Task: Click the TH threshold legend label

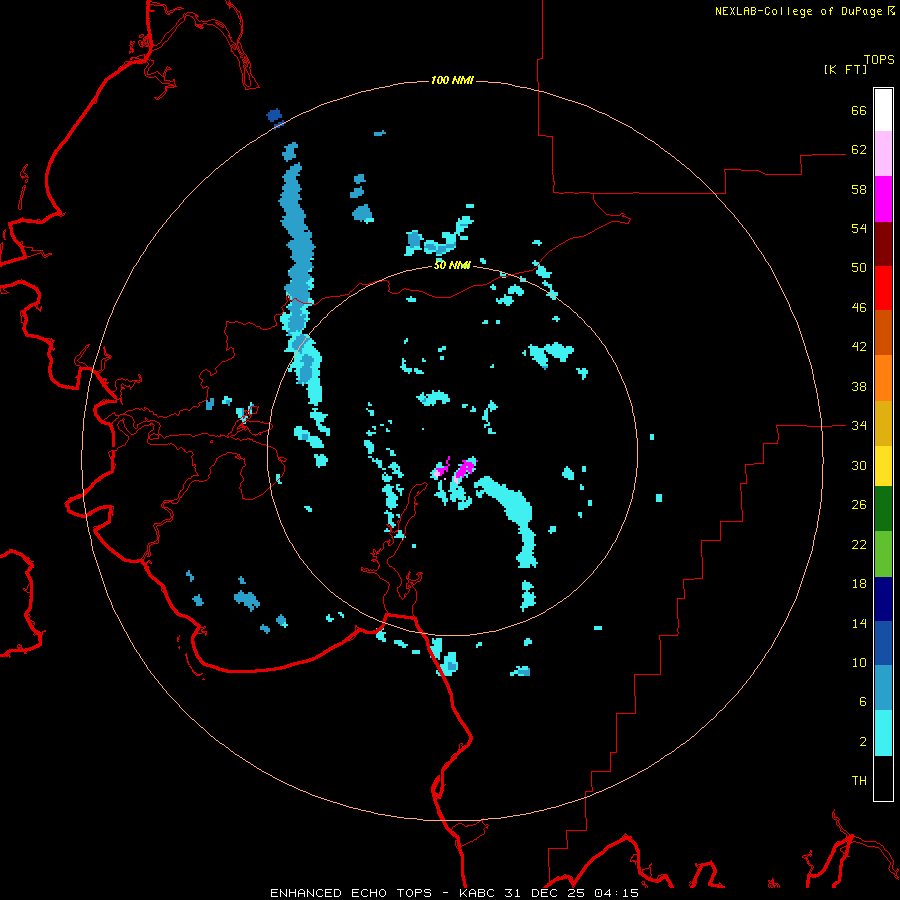Action: coord(859,781)
